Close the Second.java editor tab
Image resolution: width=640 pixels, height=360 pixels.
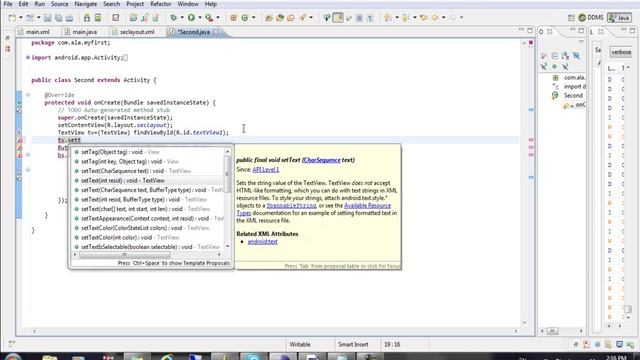coord(216,31)
